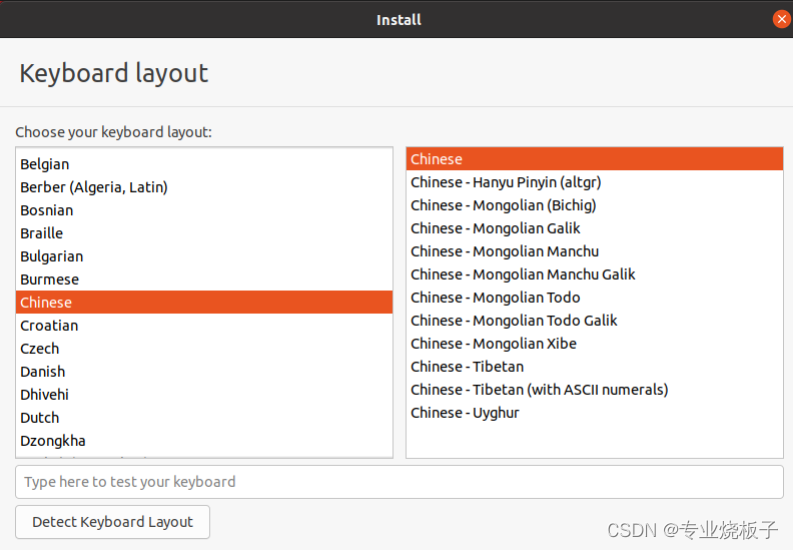Image resolution: width=793 pixels, height=550 pixels.
Task: Select Chinese - Mongolian Manchu variant
Action: [595, 252]
